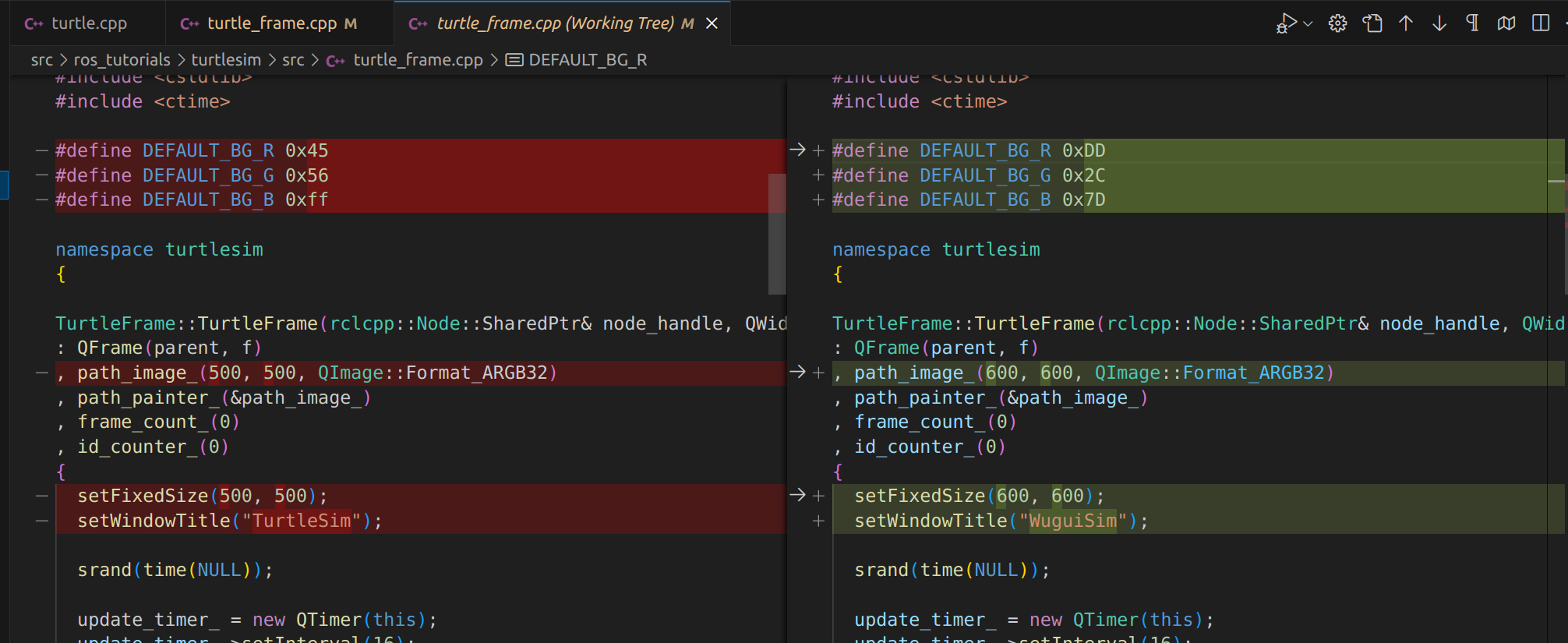The width and height of the screenshot is (1568, 643).
Task: Click the "TurtleSim" string in left pane
Action: [302, 521]
